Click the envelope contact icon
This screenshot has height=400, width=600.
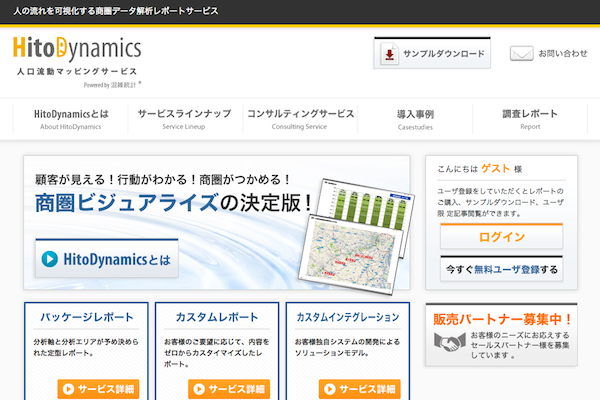[x=522, y=54]
